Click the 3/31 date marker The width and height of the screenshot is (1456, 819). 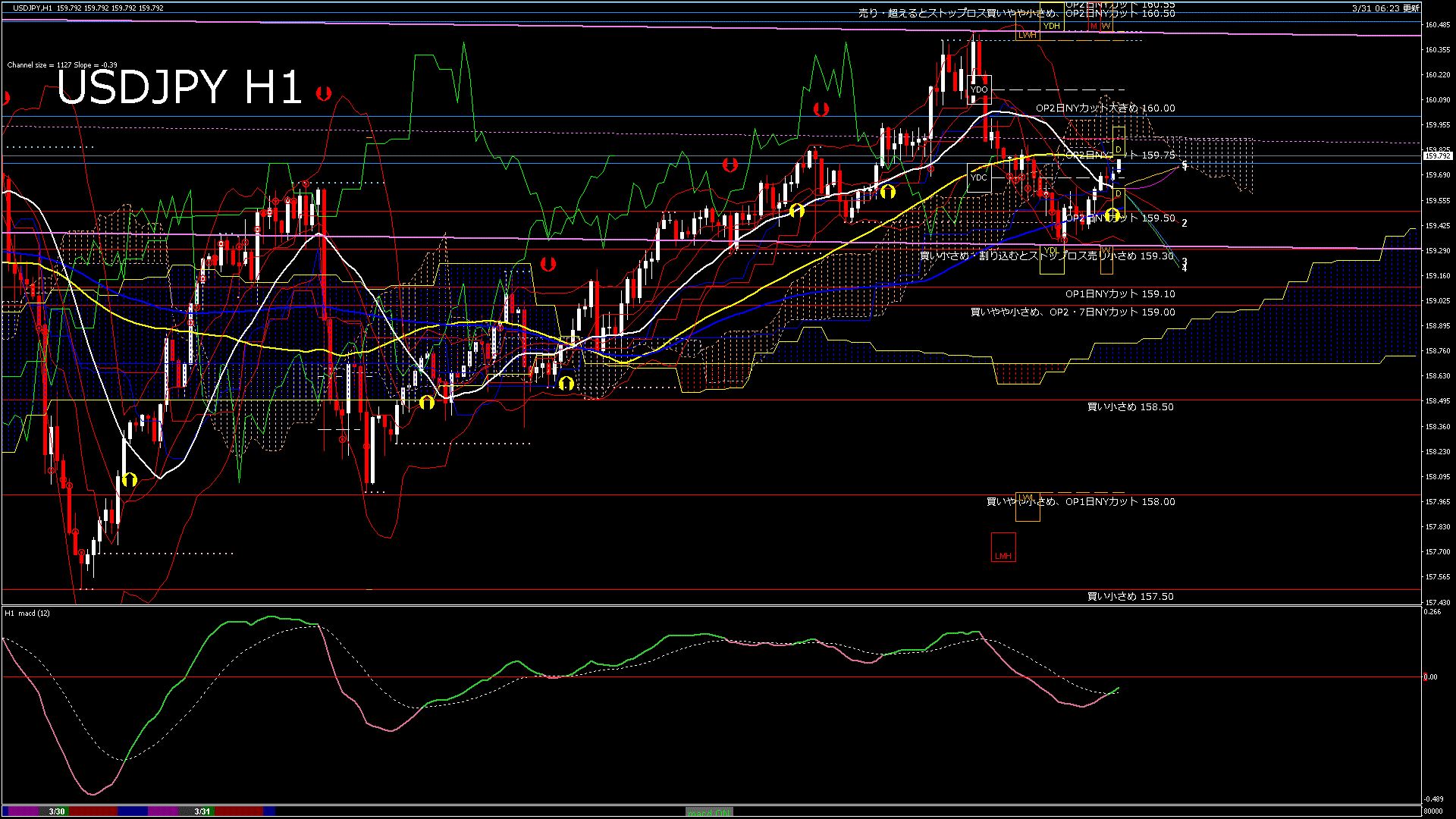[x=202, y=811]
